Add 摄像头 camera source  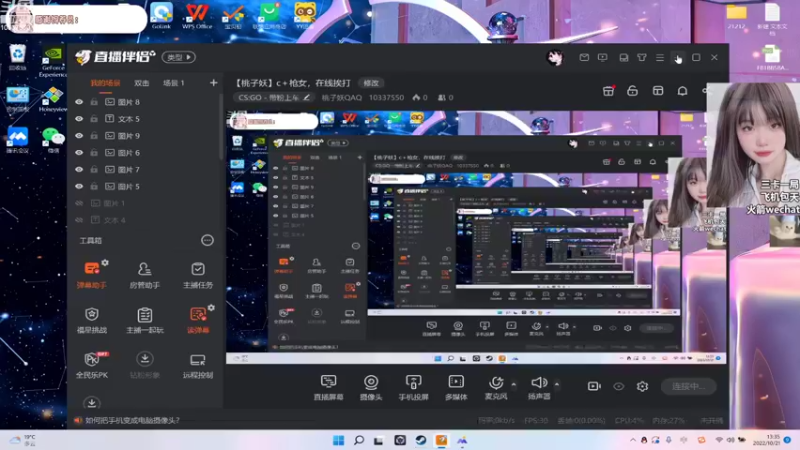point(371,387)
